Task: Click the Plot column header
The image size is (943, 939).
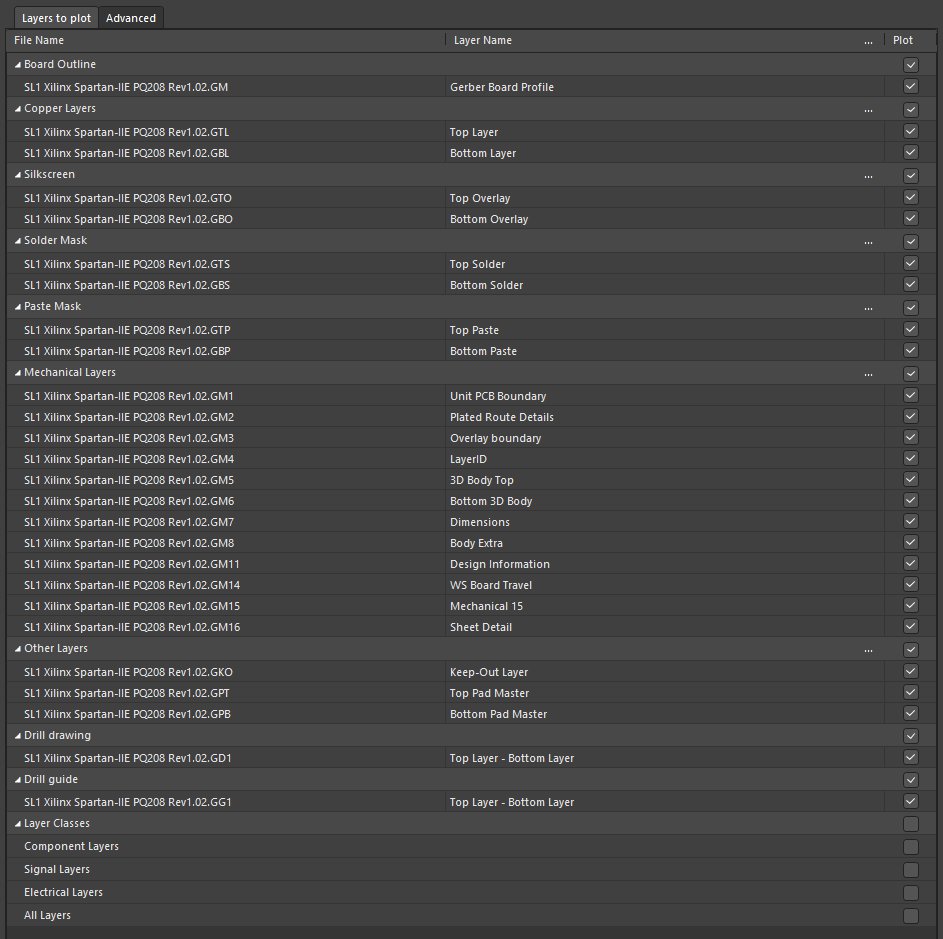Action: (x=903, y=40)
